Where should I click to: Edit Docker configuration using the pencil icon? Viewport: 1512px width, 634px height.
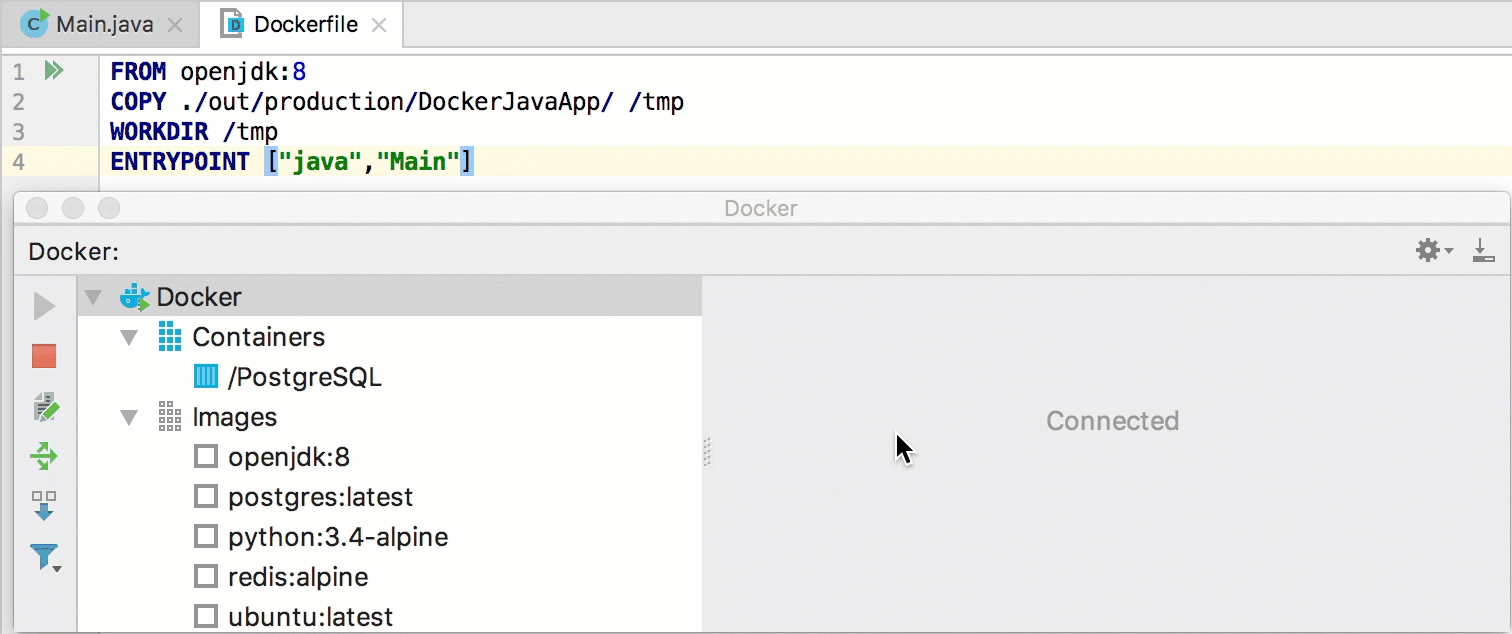tap(44, 407)
